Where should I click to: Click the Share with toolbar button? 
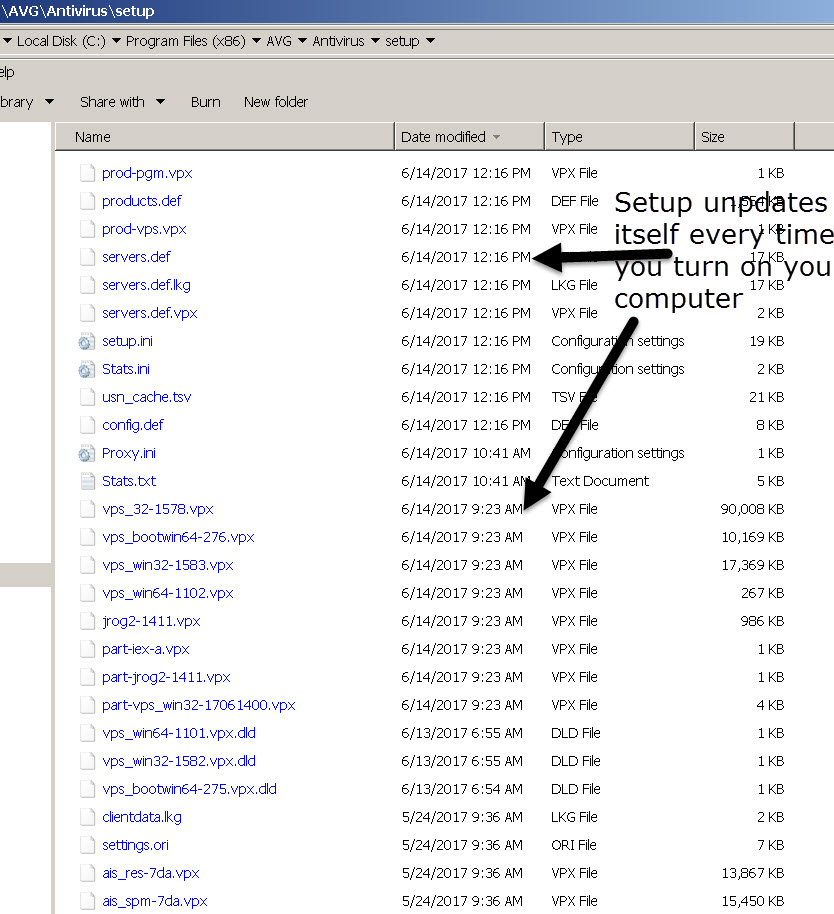pyautogui.click(x=112, y=102)
